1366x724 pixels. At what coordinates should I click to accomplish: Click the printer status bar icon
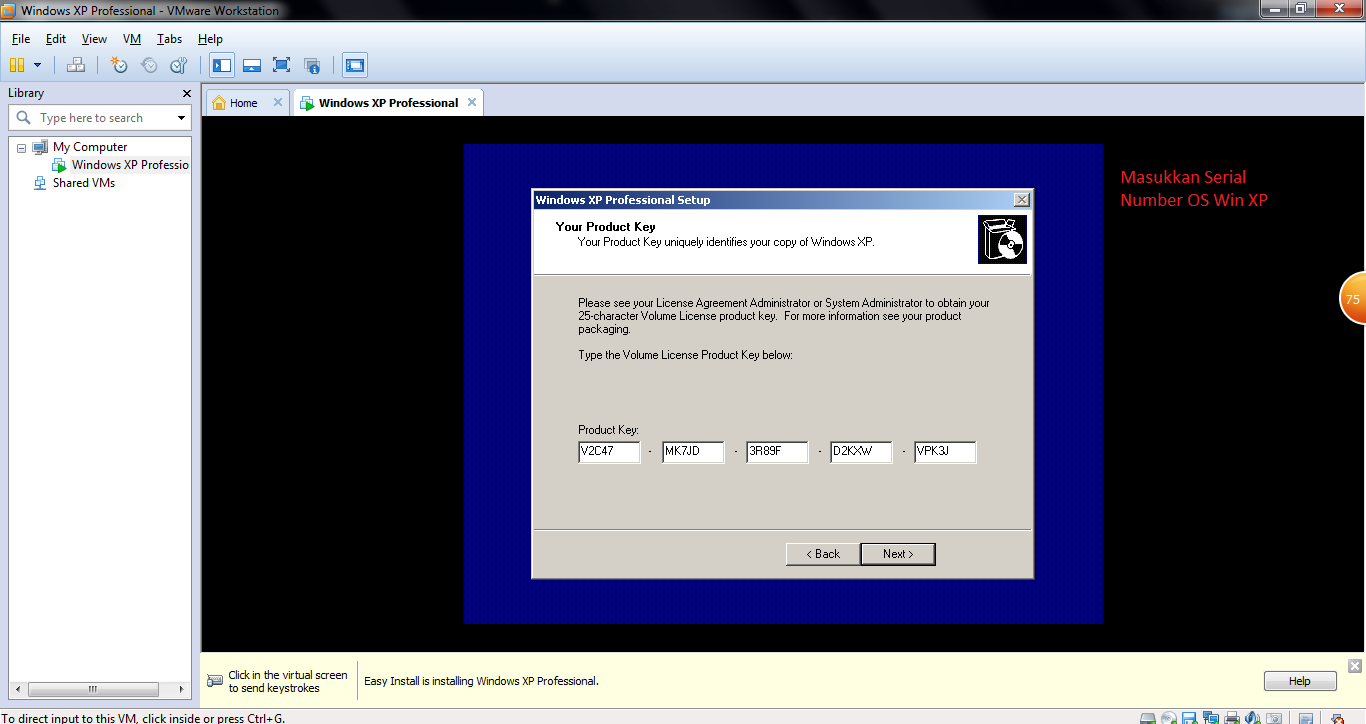click(x=1232, y=718)
